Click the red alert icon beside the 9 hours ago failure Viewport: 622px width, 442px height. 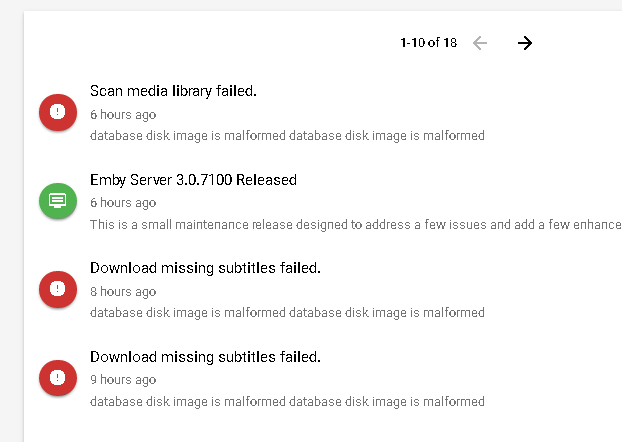(x=58, y=378)
